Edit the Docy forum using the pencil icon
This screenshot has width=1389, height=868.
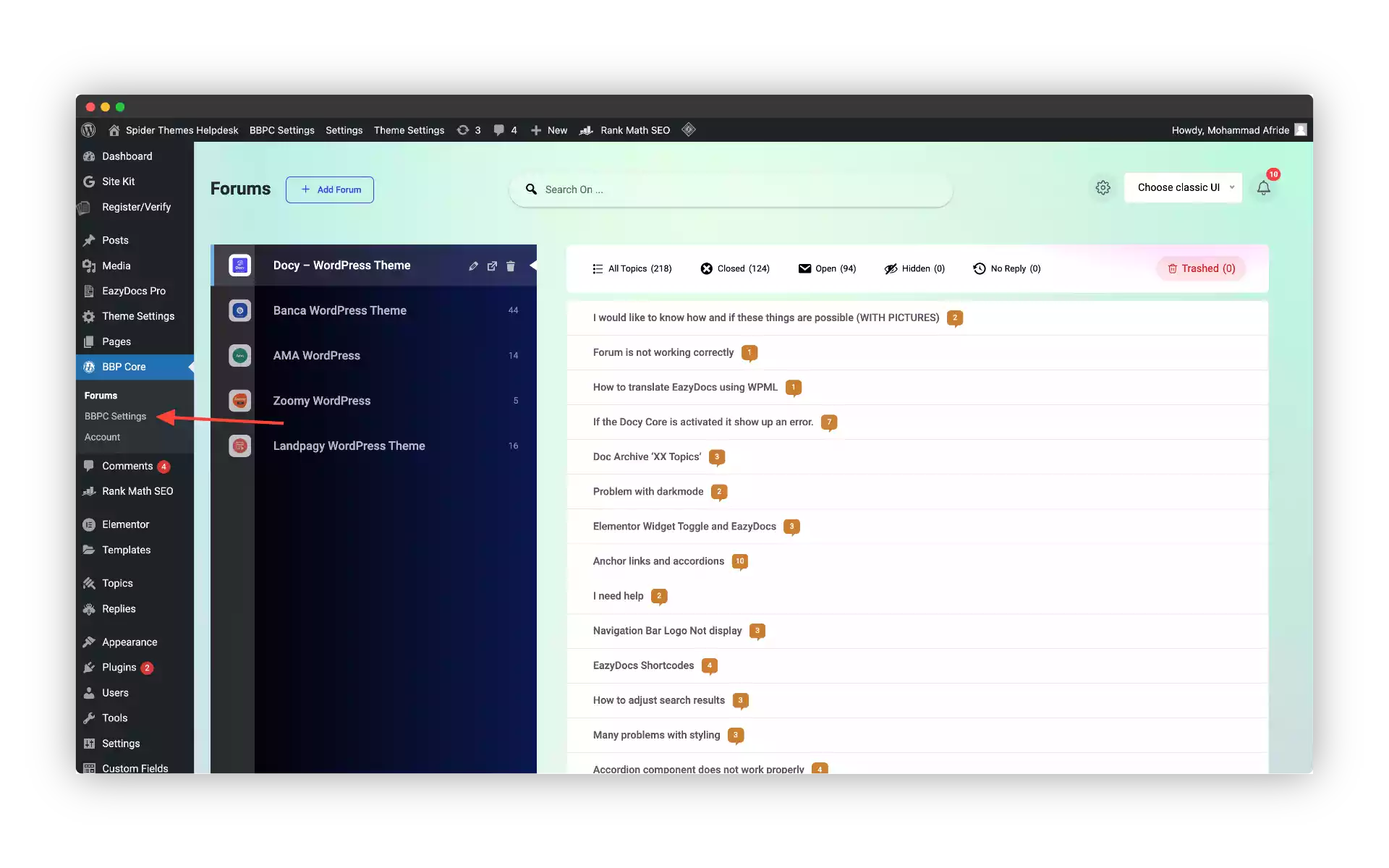[x=473, y=265]
